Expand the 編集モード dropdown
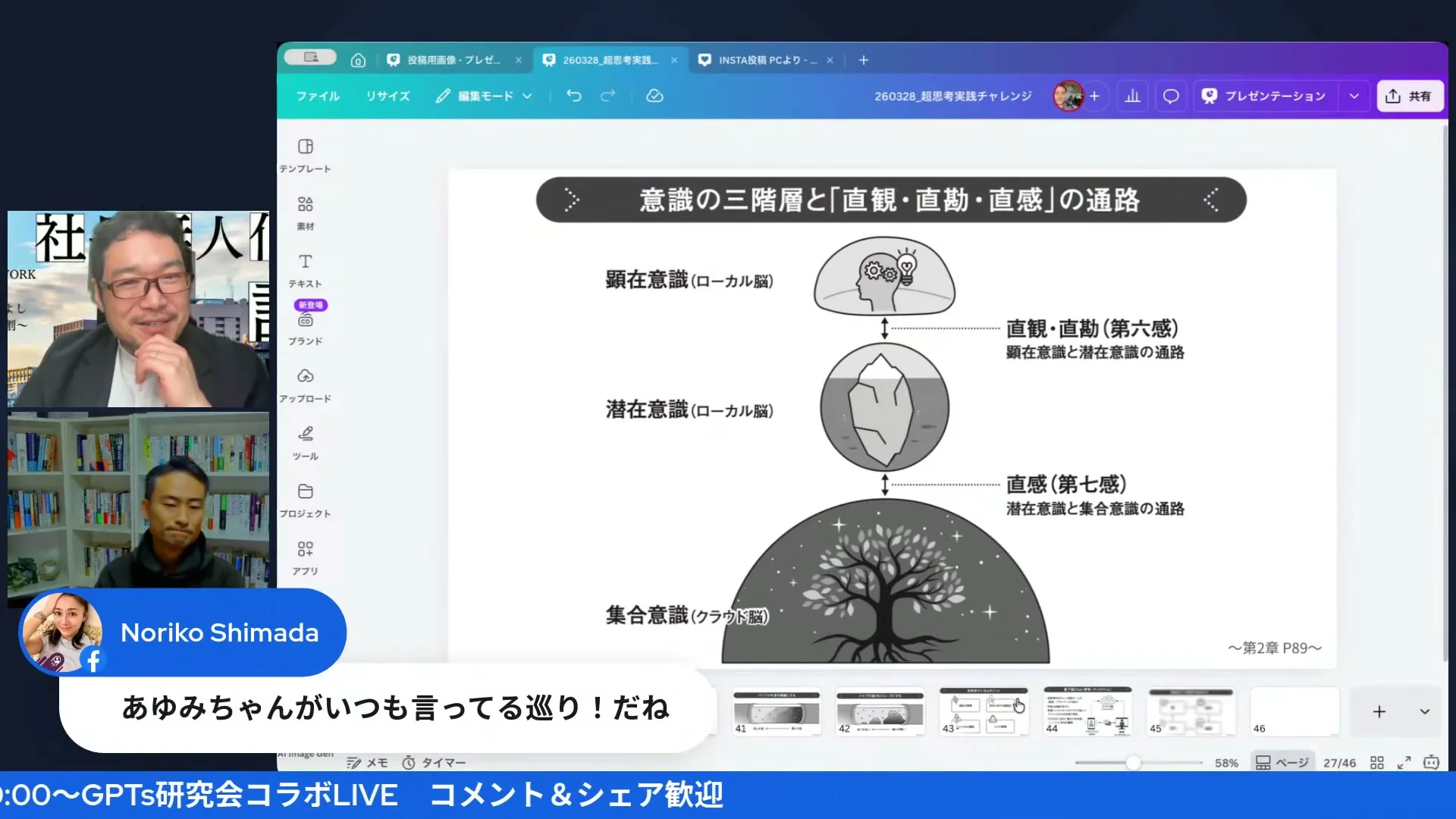This screenshot has width=1456, height=819. coord(526,96)
